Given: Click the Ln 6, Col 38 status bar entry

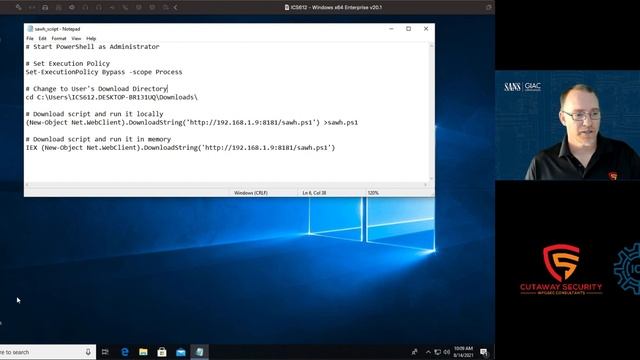Looking at the screenshot, I should 314,193.
